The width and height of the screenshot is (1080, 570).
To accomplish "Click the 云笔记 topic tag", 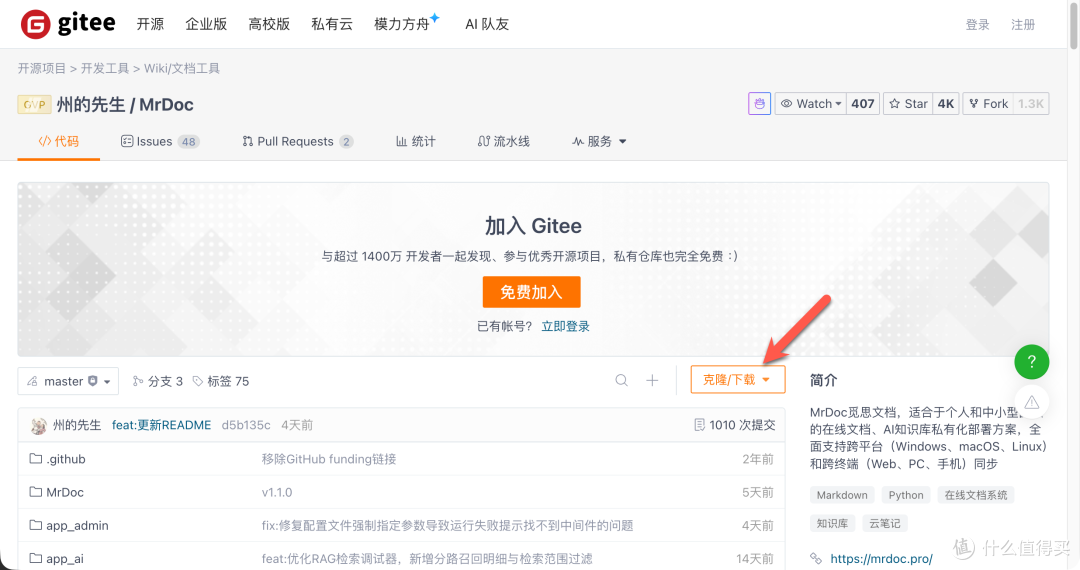I will 885,523.
